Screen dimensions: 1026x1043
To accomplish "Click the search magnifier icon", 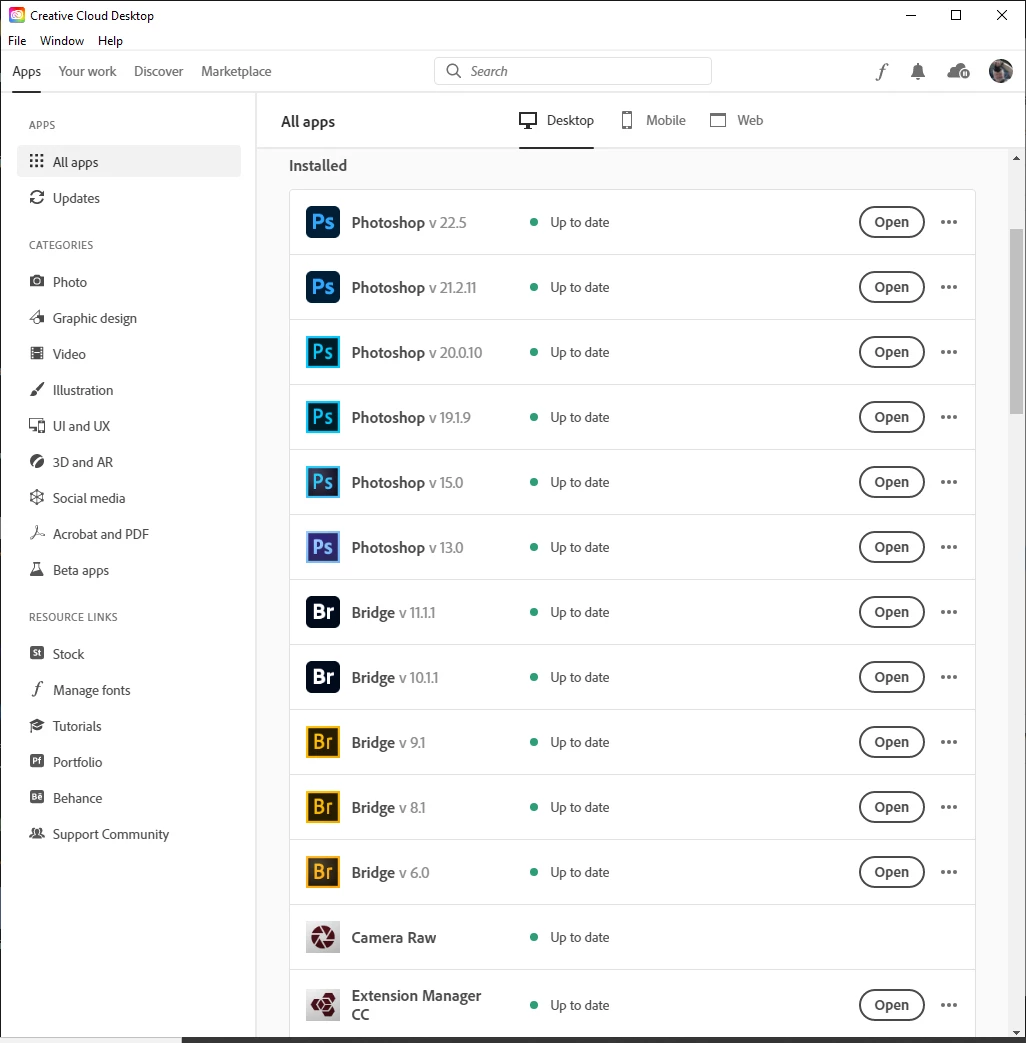I will tap(454, 71).
